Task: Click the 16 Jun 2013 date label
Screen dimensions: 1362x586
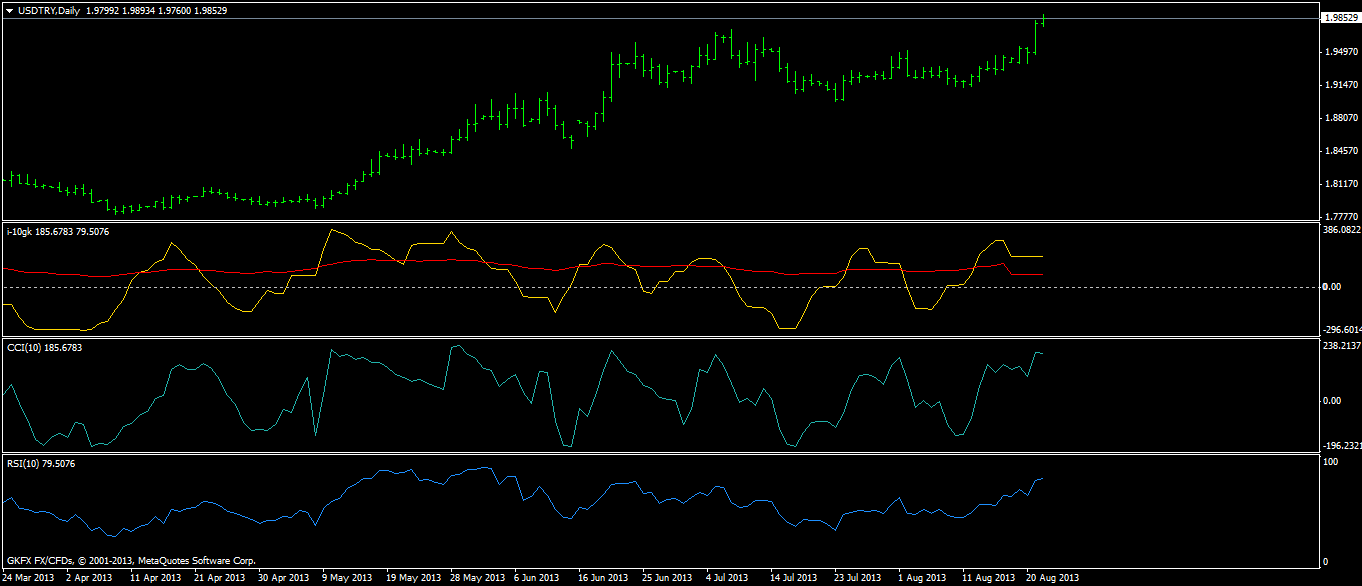Action: [604, 578]
